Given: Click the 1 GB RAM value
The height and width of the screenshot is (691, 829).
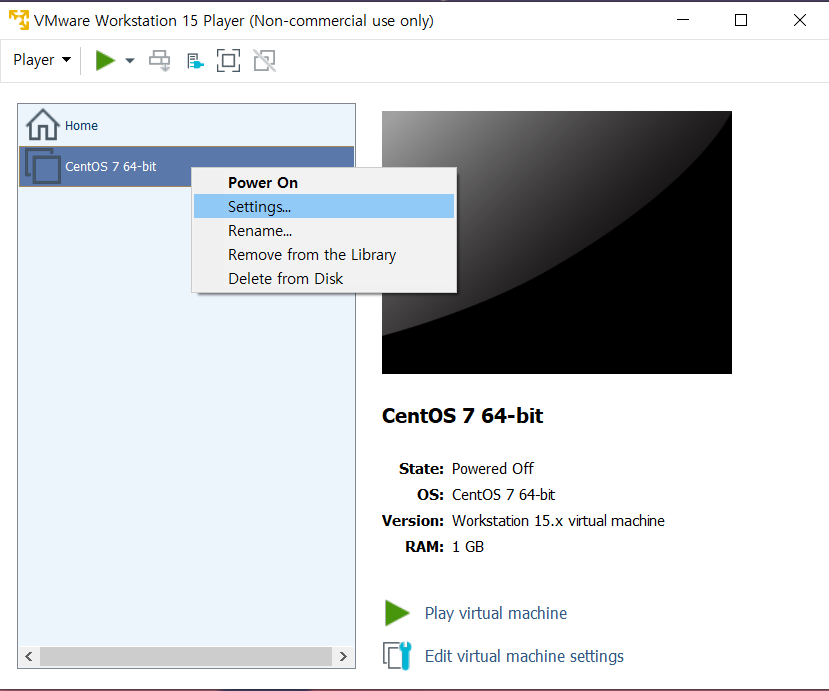Looking at the screenshot, I should click(x=468, y=547).
